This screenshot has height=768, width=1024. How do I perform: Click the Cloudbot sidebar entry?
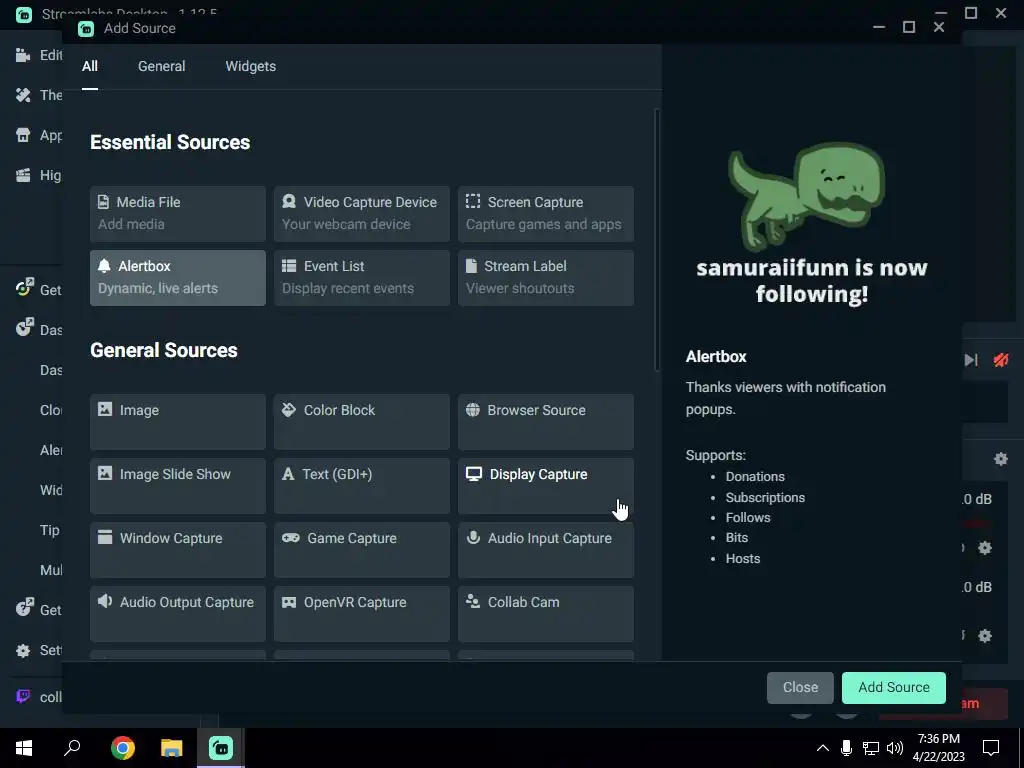[x=51, y=410]
